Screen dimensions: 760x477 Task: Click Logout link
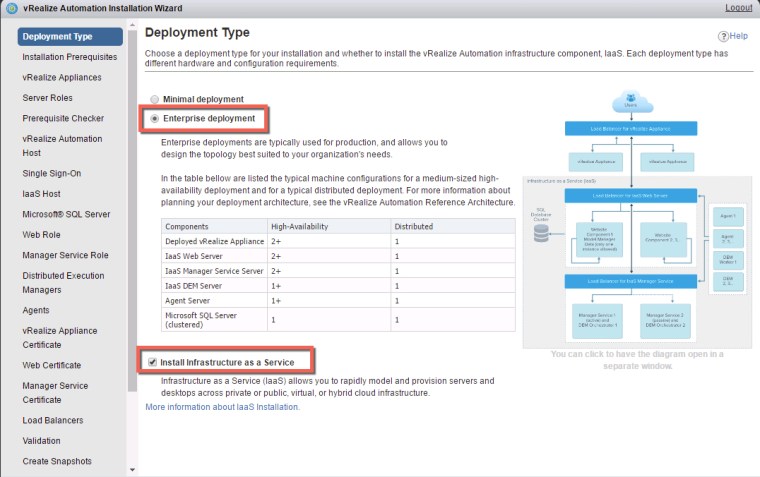tap(738, 8)
